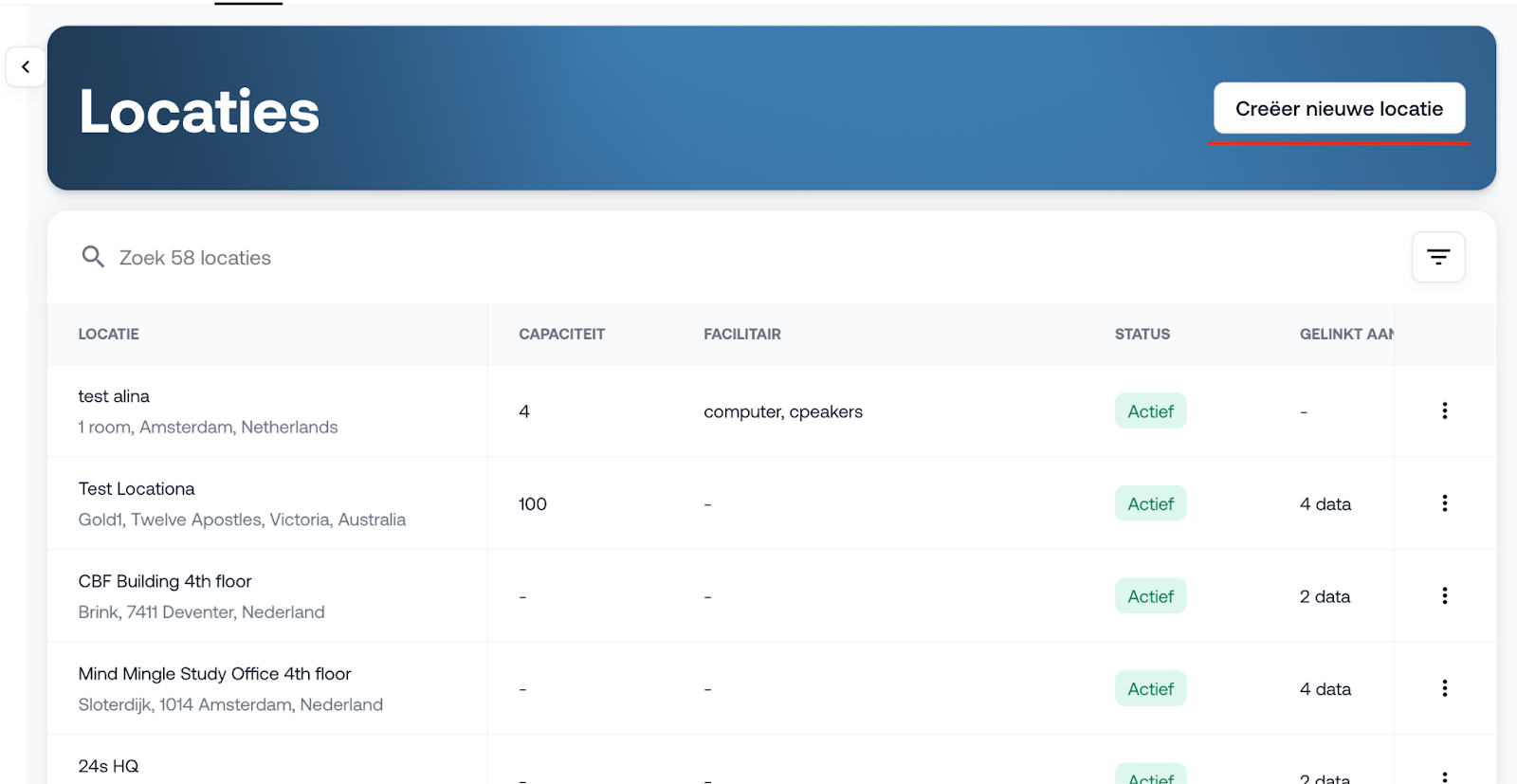Click the search magnifier icon

pyautogui.click(x=93, y=257)
